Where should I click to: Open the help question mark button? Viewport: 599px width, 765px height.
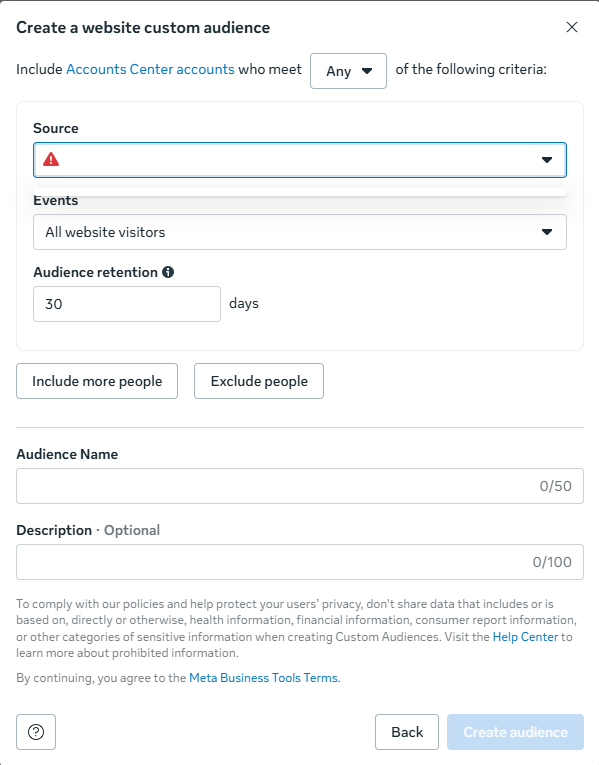coord(36,732)
